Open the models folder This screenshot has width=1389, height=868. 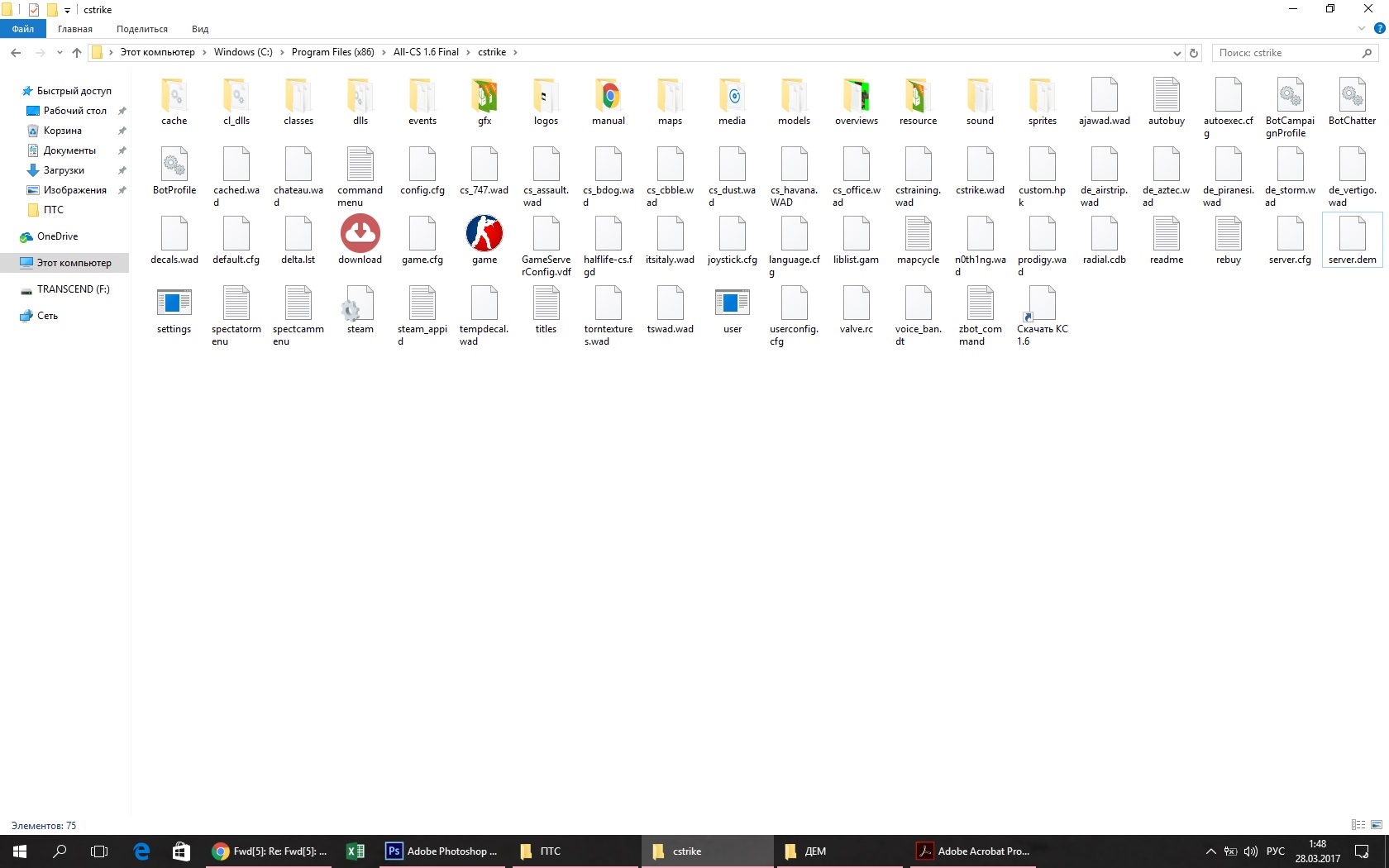[x=794, y=102]
